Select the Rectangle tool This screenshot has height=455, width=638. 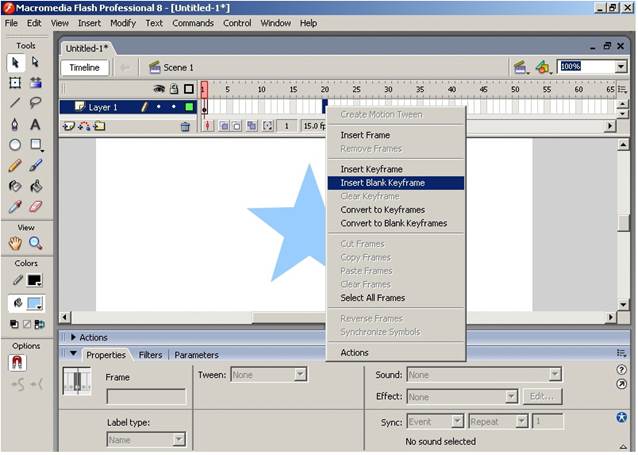point(35,144)
